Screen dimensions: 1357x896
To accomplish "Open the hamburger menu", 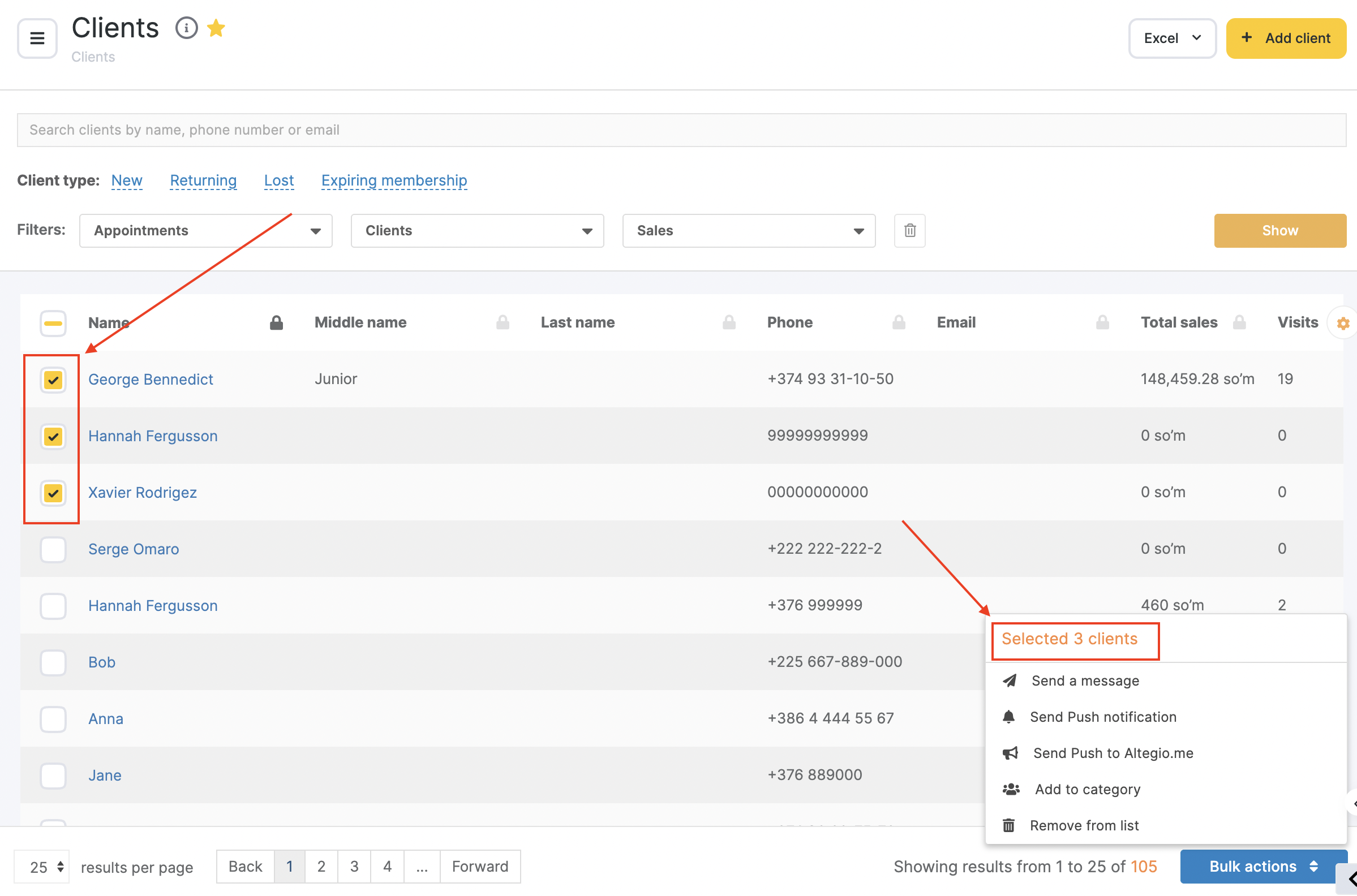I will 37,38.
